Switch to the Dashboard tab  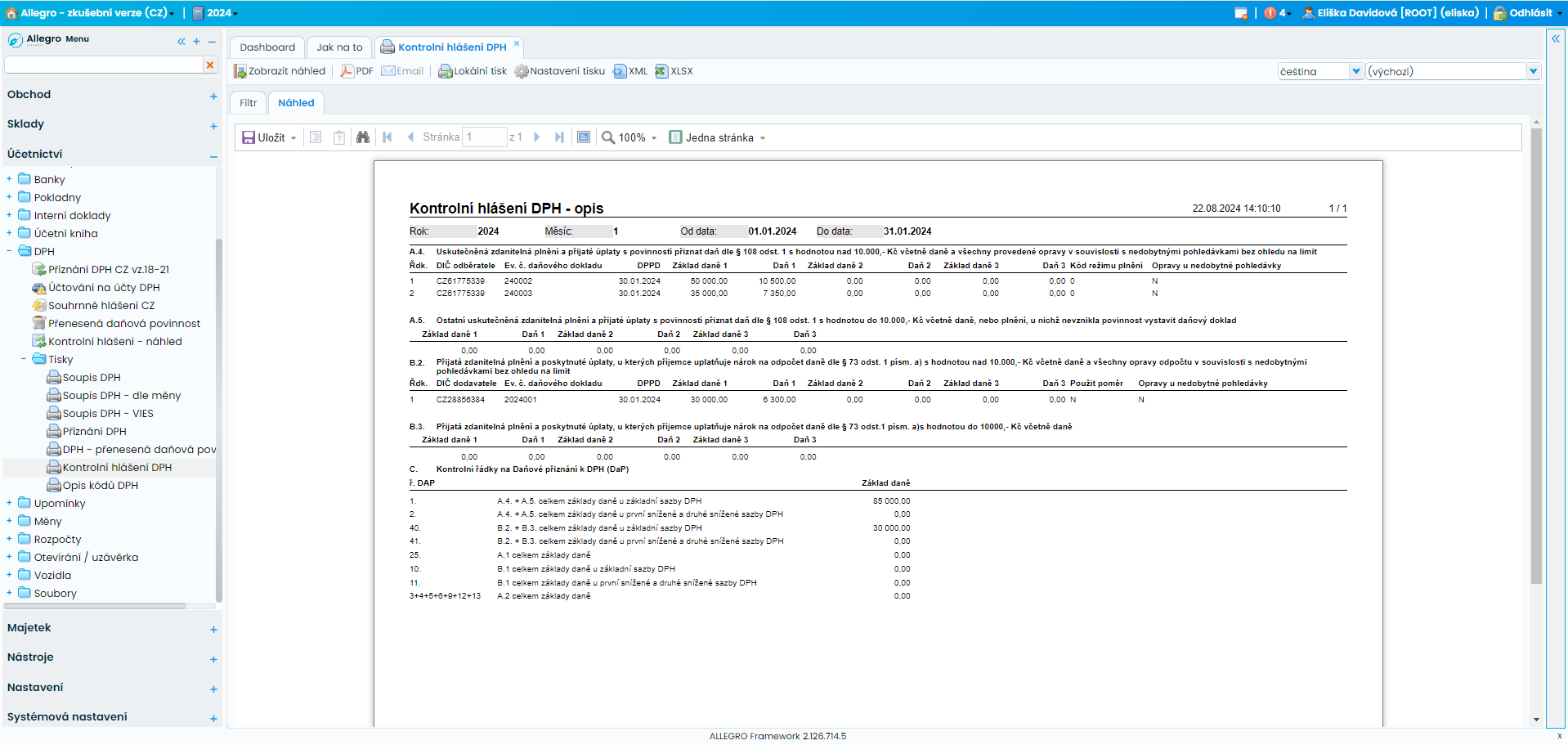pos(267,47)
